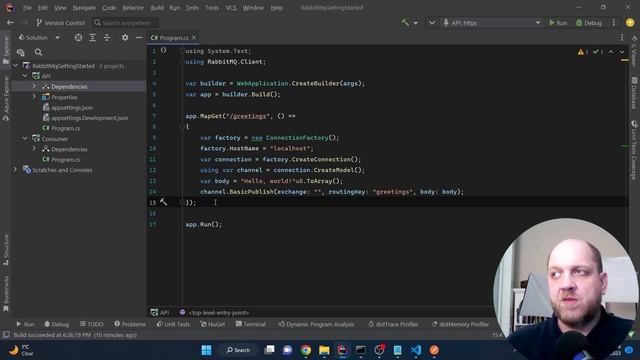Open the VCS menu
The height and width of the screenshot is (360, 640).
(x=231, y=8)
